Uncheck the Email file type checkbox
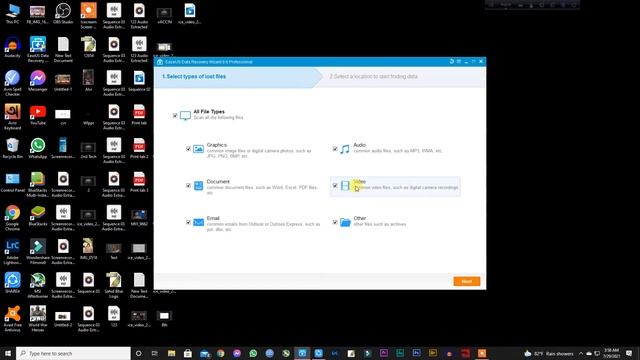 click(188, 222)
